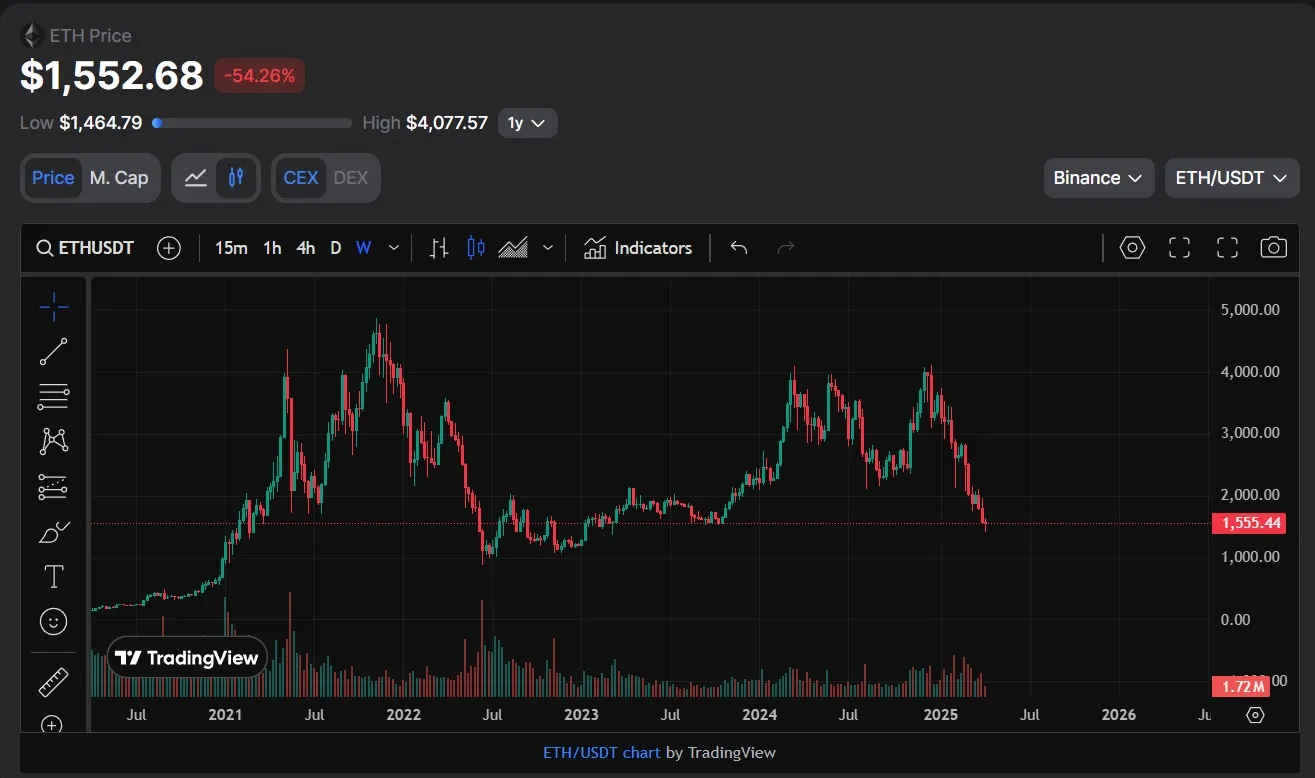Switch to line chart view
The height and width of the screenshot is (778, 1315).
click(x=196, y=178)
